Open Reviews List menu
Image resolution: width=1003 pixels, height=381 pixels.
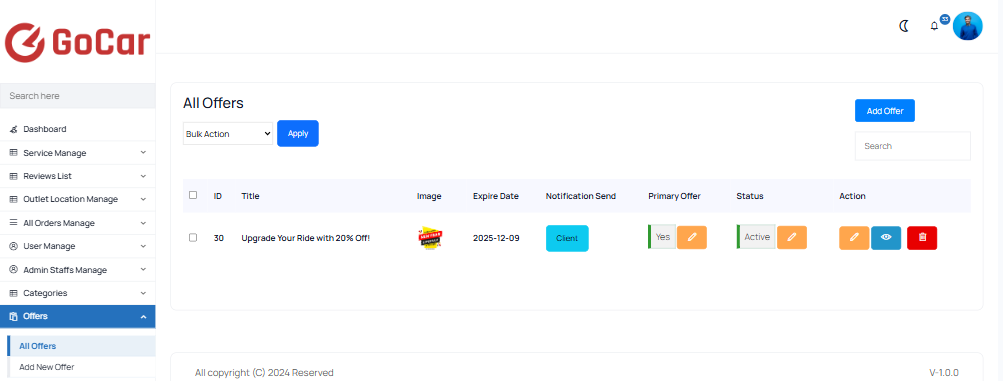click(x=77, y=176)
